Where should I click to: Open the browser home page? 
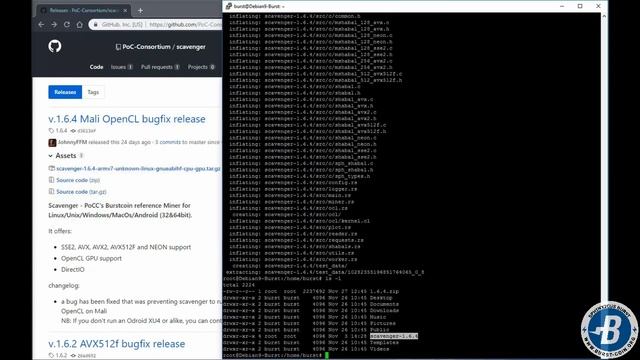pyautogui.click(x=79, y=24)
